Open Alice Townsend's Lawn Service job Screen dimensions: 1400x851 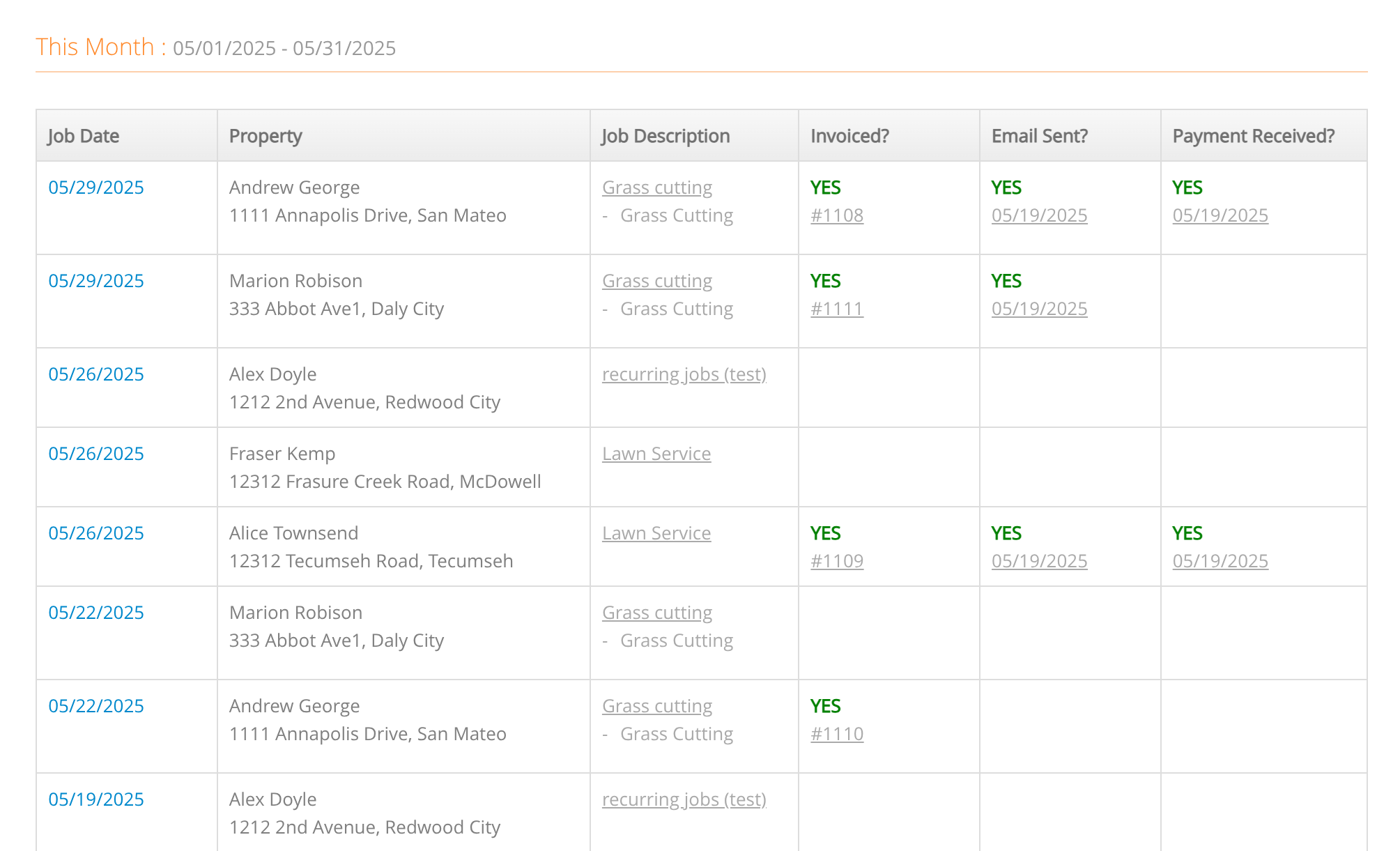(656, 533)
